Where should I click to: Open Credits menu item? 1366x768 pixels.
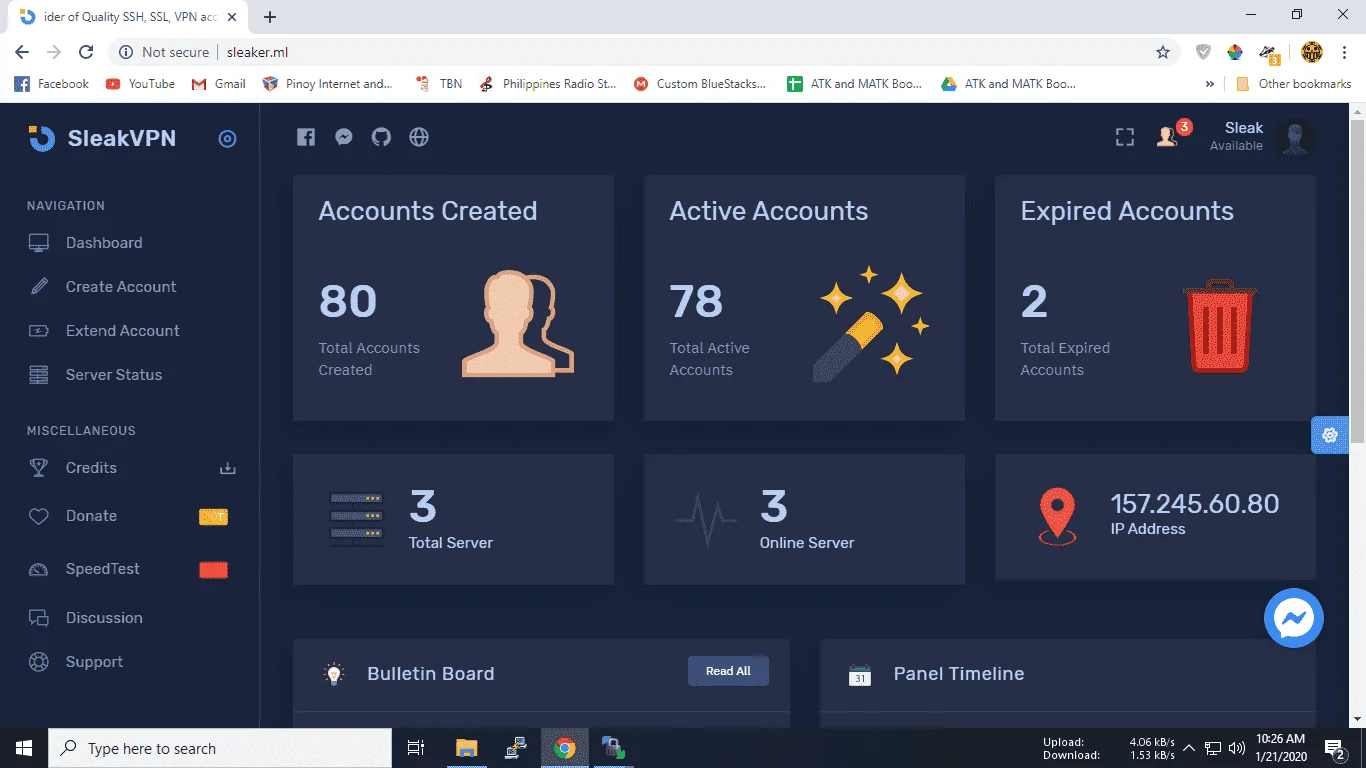91,468
